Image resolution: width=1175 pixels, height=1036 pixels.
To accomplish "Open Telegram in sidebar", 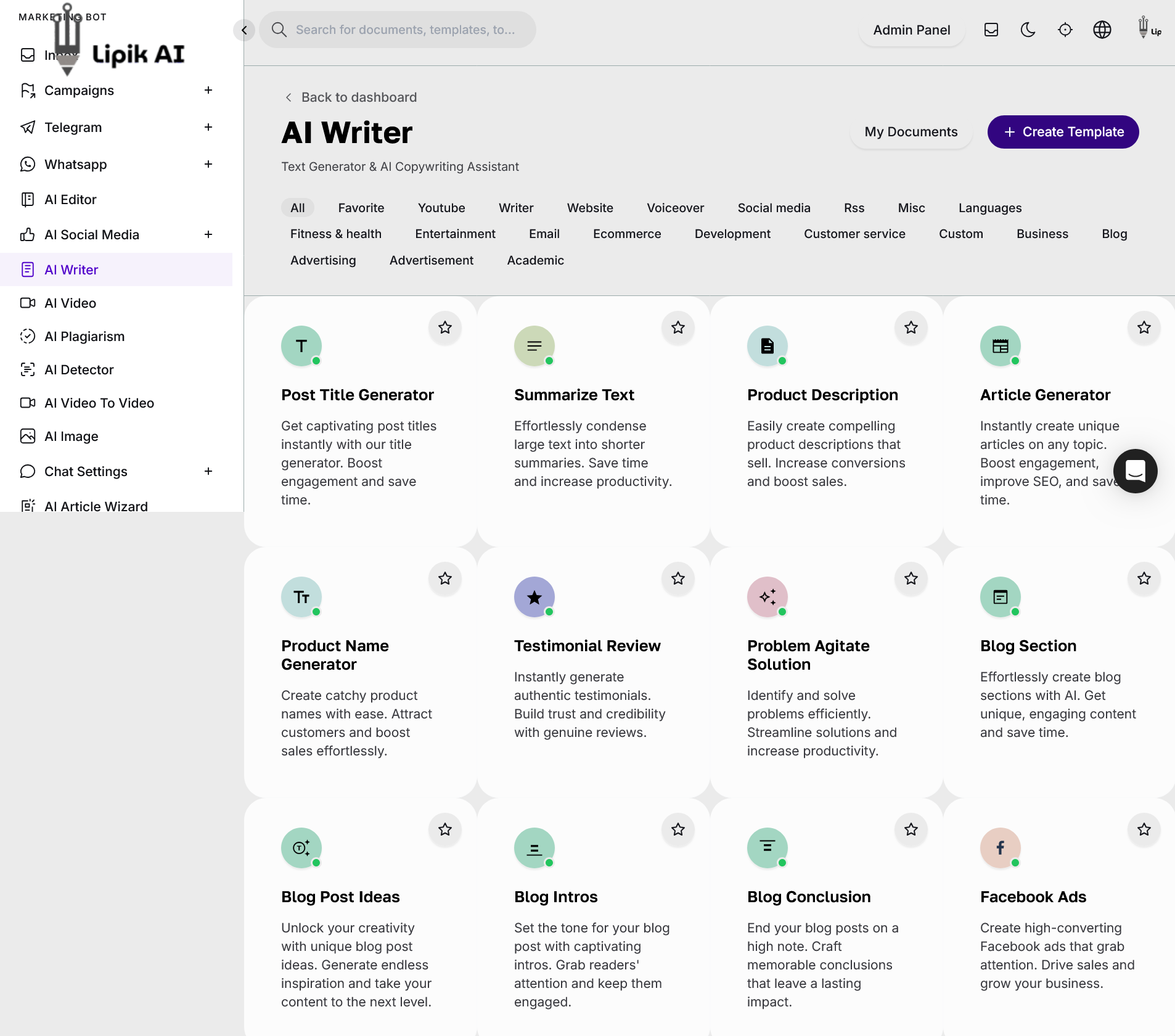I will tap(73, 127).
